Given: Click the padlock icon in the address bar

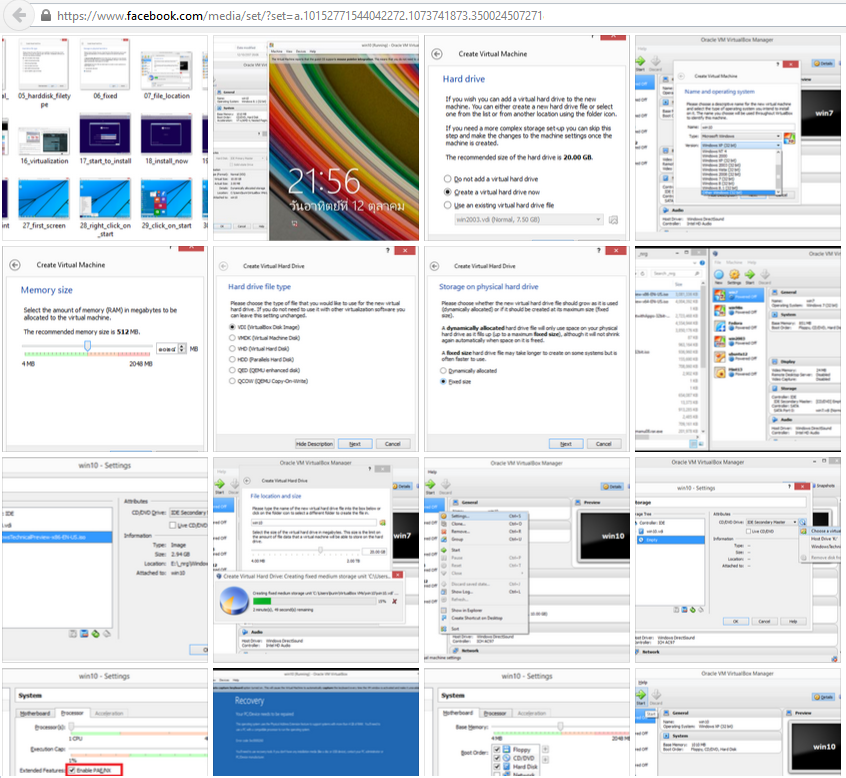Looking at the screenshot, I should [x=46, y=15].
